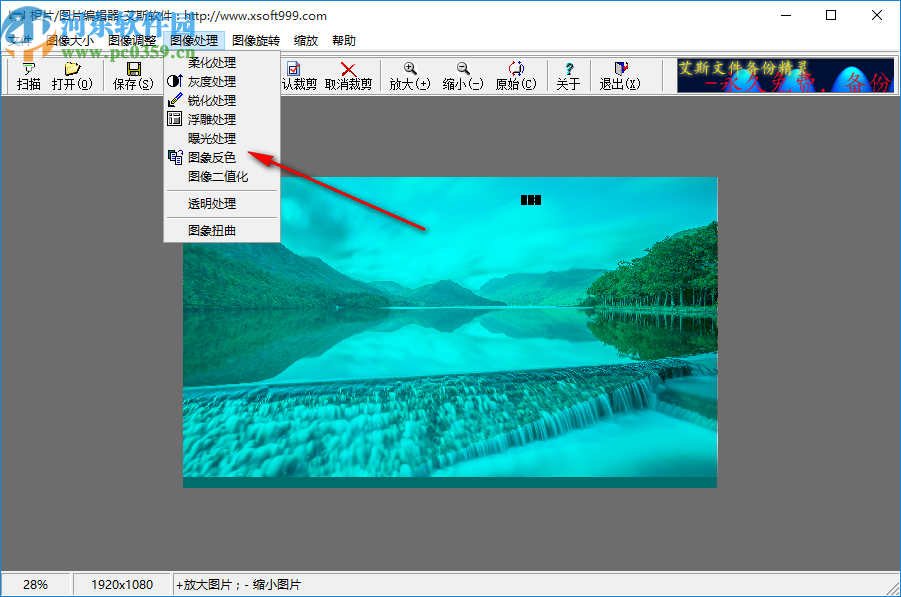Close the image editor window
The image size is (901, 597).
(x=877, y=16)
